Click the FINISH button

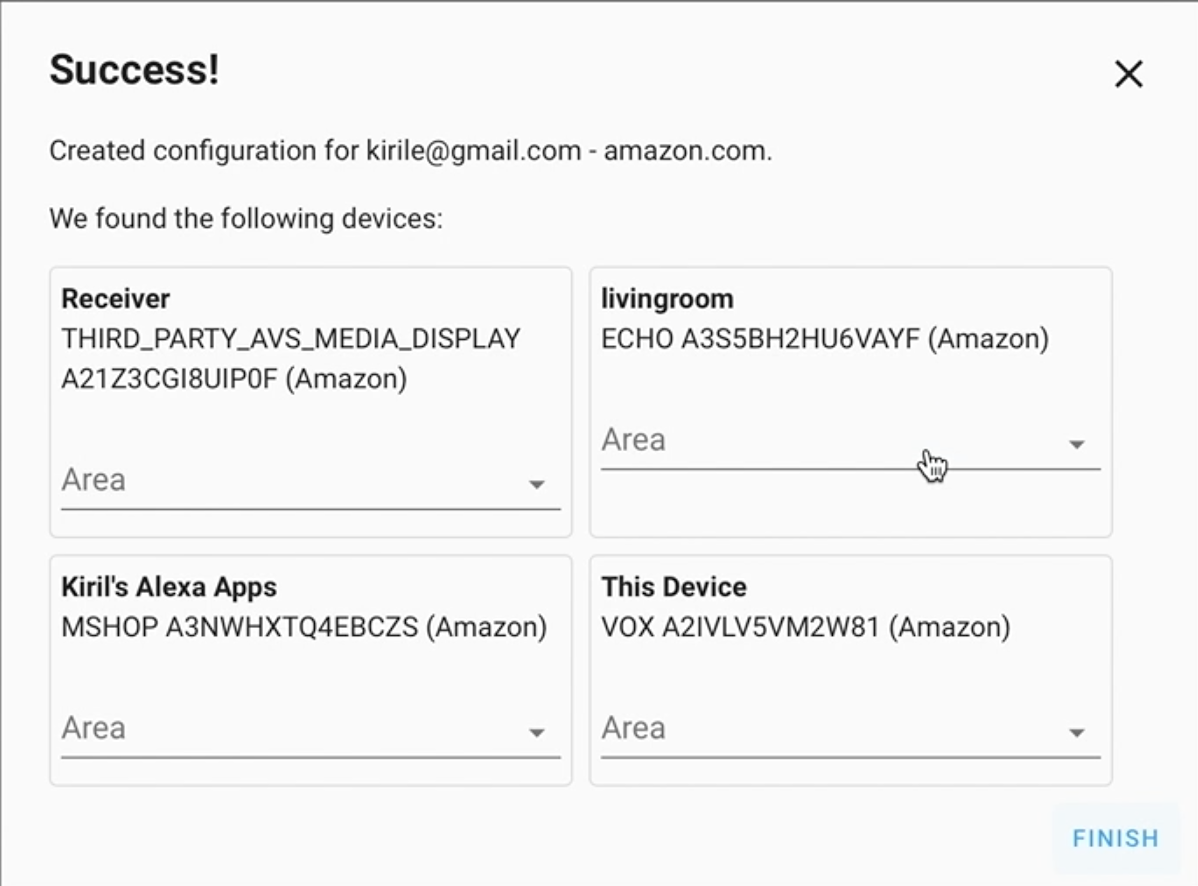coord(1115,838)
